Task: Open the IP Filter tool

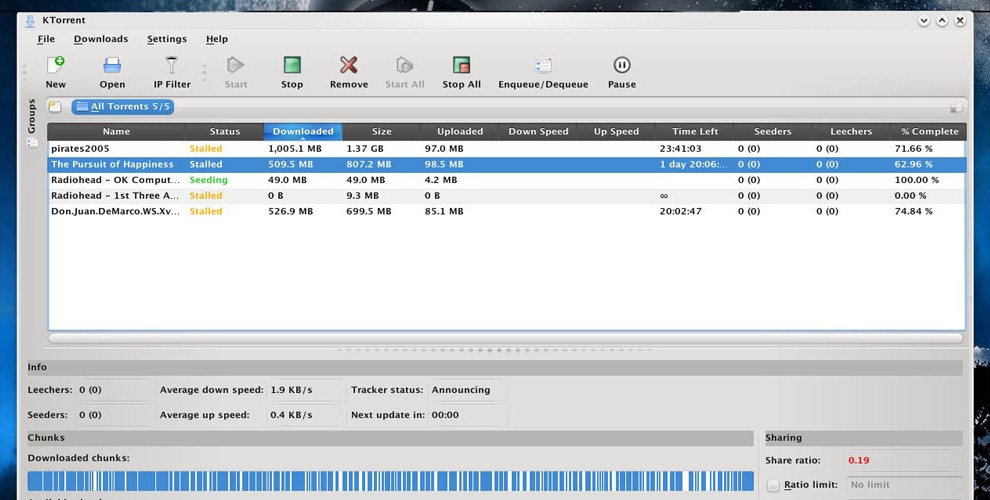Action: (x=171, y=66)
